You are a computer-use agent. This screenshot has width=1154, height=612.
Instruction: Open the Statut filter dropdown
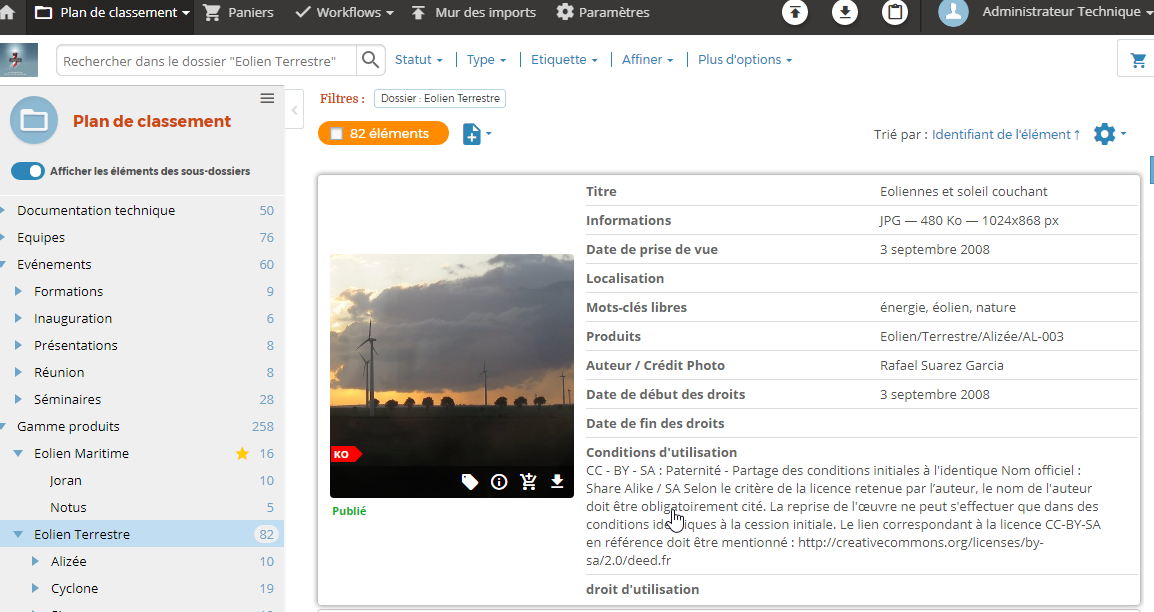tap(419, 60)
